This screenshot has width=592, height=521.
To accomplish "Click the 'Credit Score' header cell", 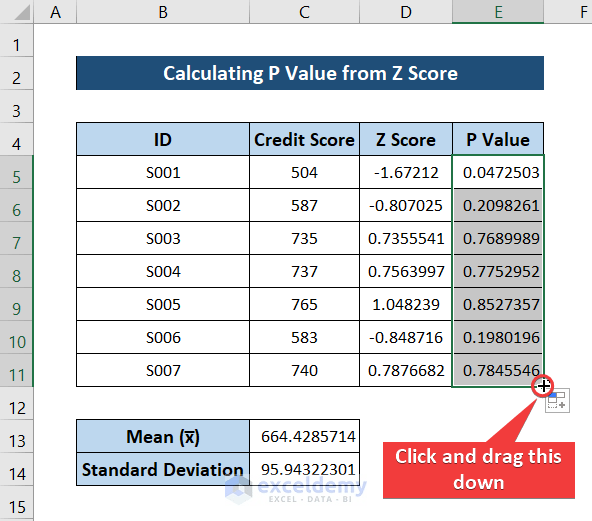I will pyautogui.click(x=304, y=139).
